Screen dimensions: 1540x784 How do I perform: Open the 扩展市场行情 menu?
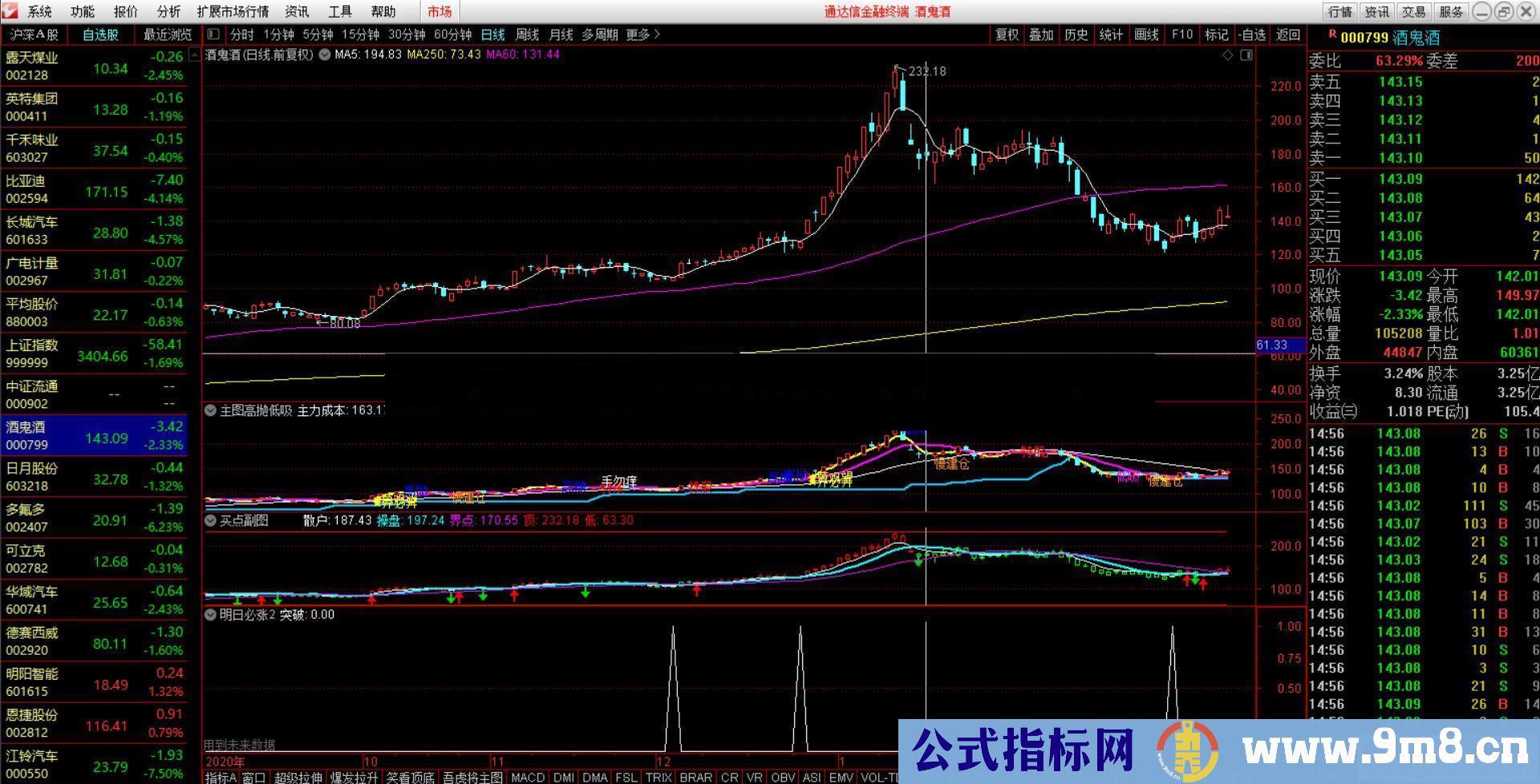point(233,11)
